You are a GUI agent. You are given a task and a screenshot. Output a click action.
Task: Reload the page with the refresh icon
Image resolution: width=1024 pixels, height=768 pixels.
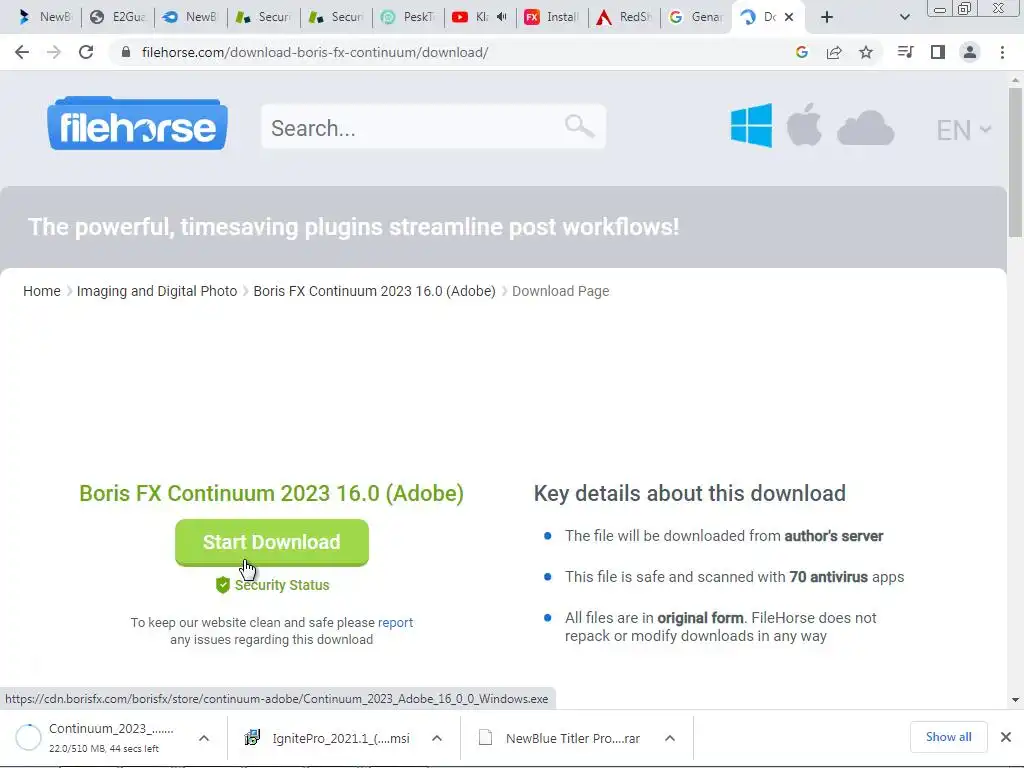(x=86, y=52)
